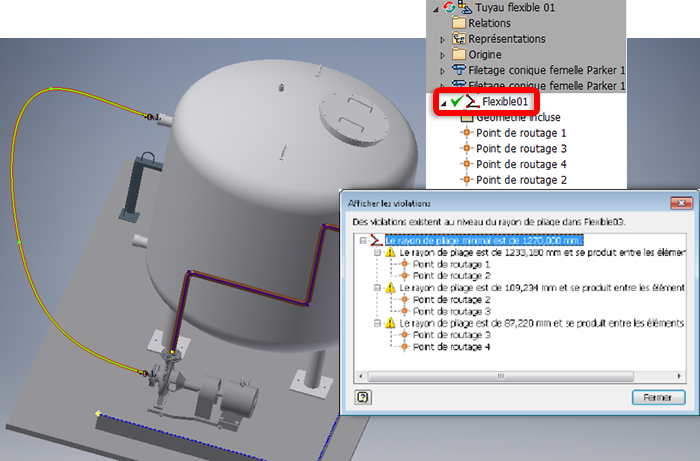
Task: Click the Relations folder icon
Action: 458,23
